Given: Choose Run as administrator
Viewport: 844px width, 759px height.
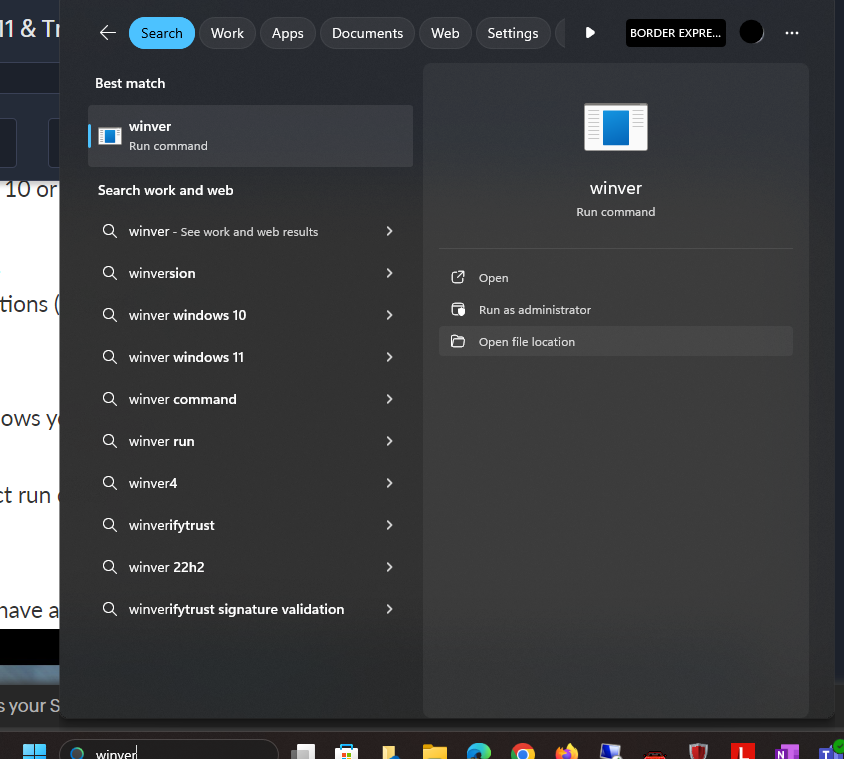Looking at the screenshot, I should tap(616, 310).
